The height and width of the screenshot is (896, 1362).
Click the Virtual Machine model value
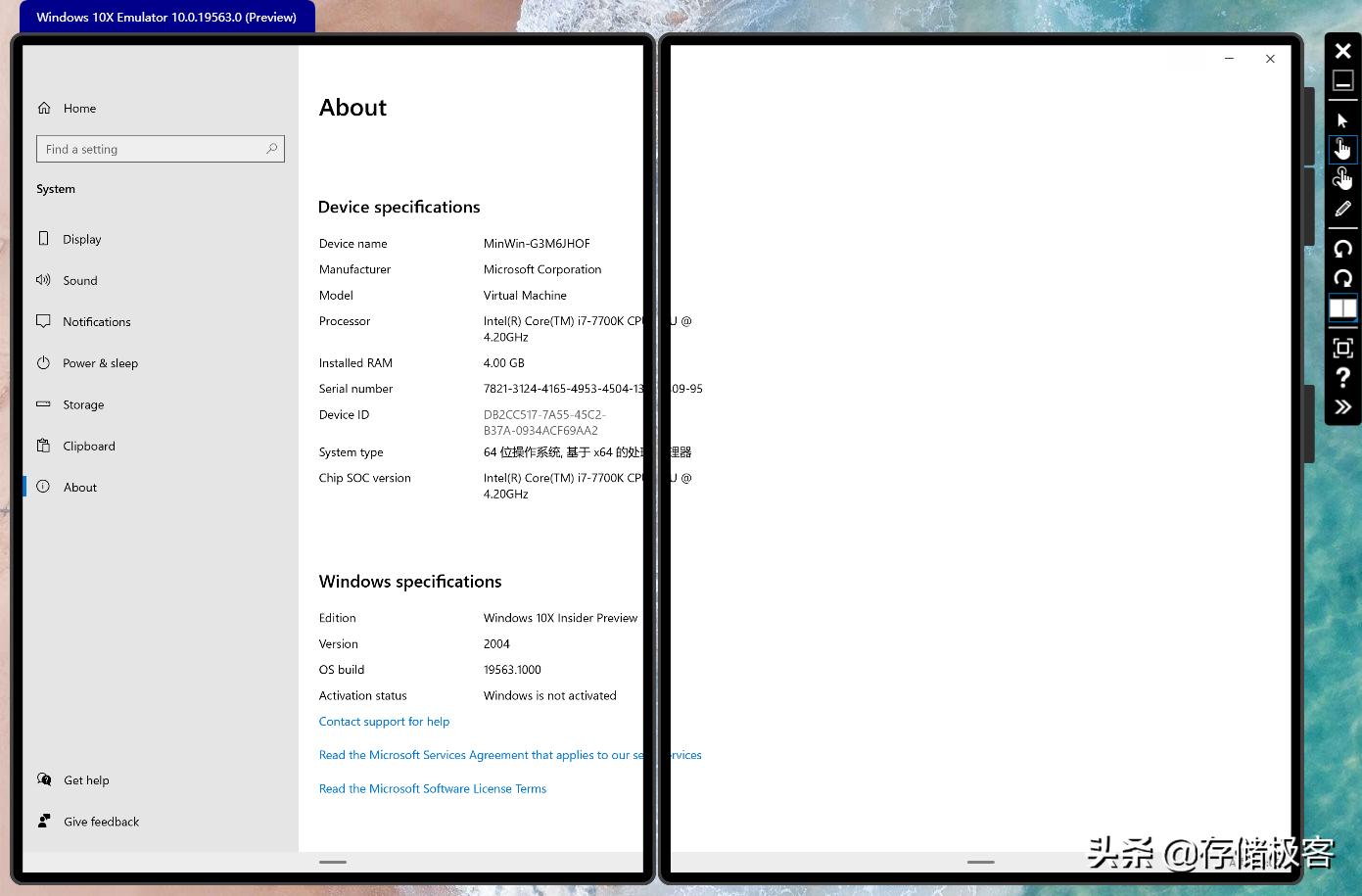(x=525, y=296)
